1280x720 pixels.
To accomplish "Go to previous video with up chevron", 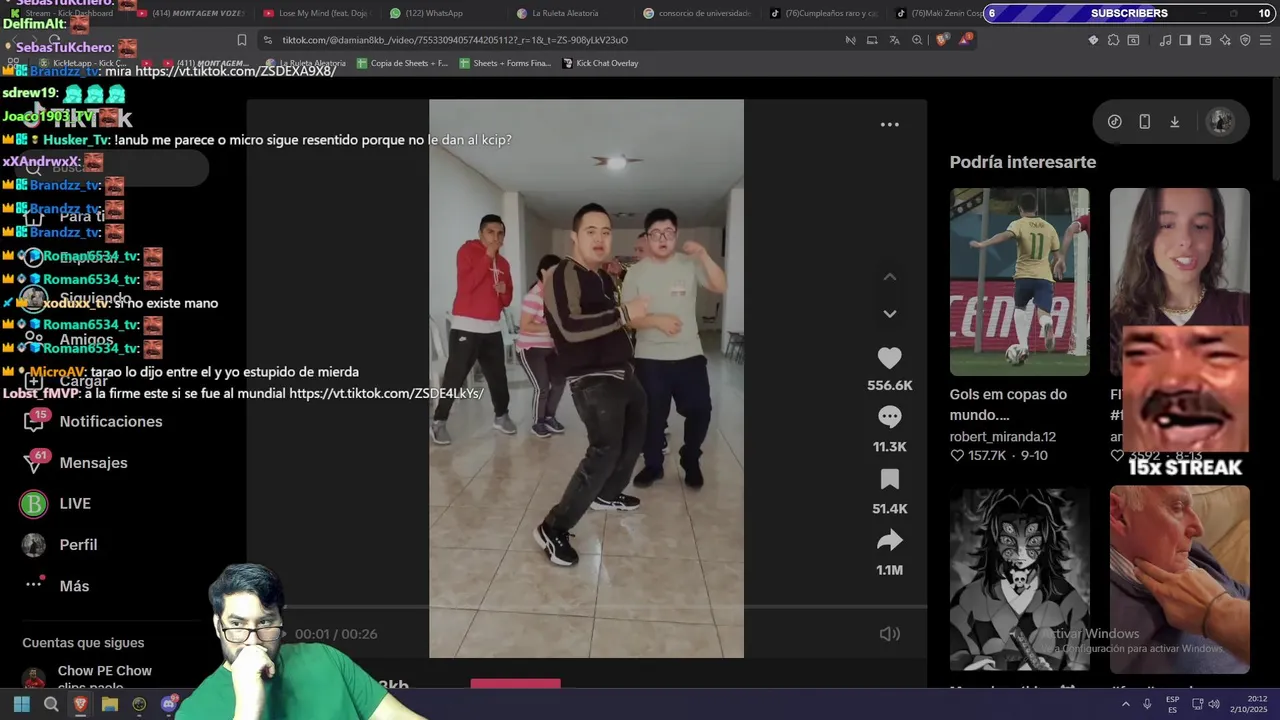I will tap(889, 277).
